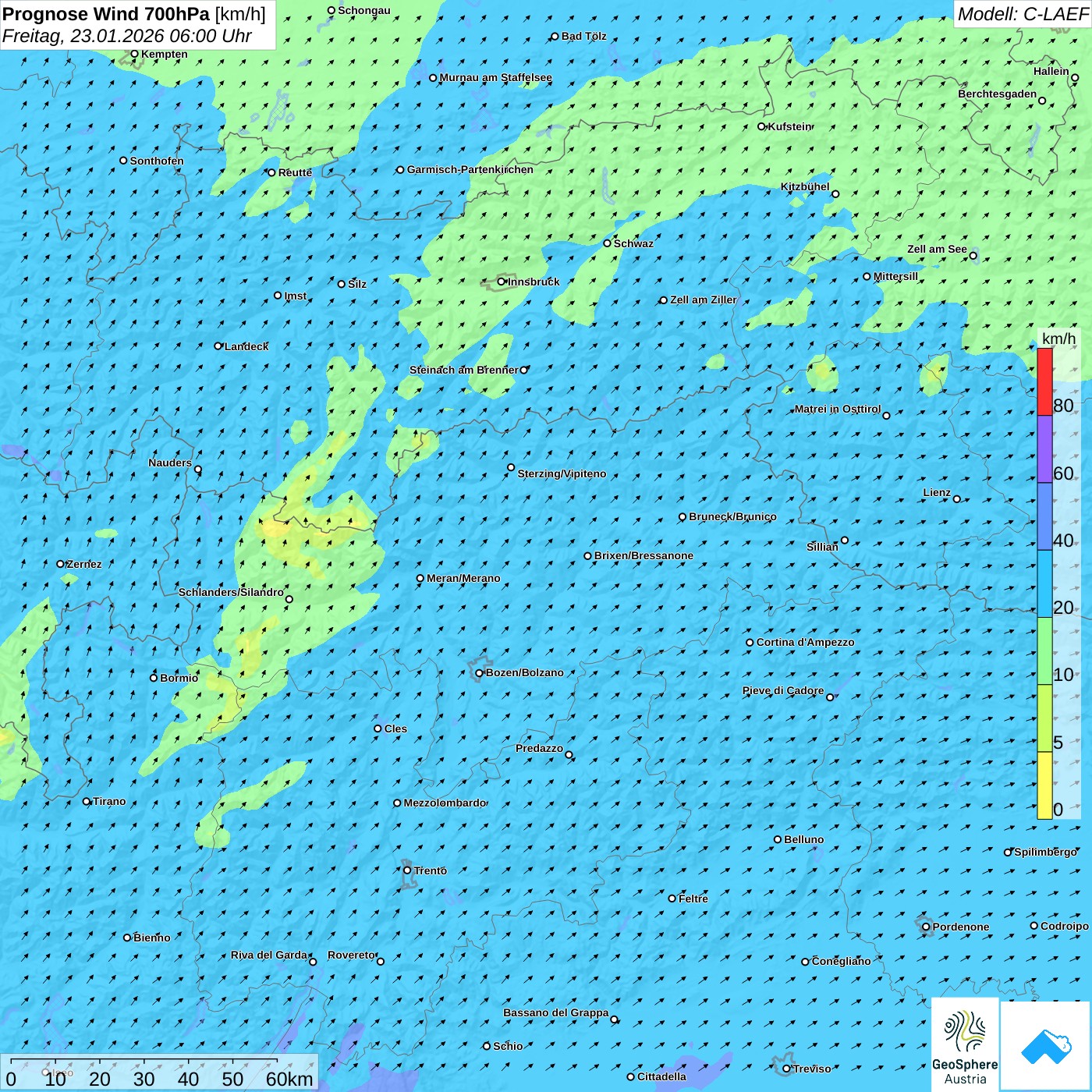Screen dimensions: 1092x1092
Task: Click the GeoSphere Austria logo
Action: 965,1044
